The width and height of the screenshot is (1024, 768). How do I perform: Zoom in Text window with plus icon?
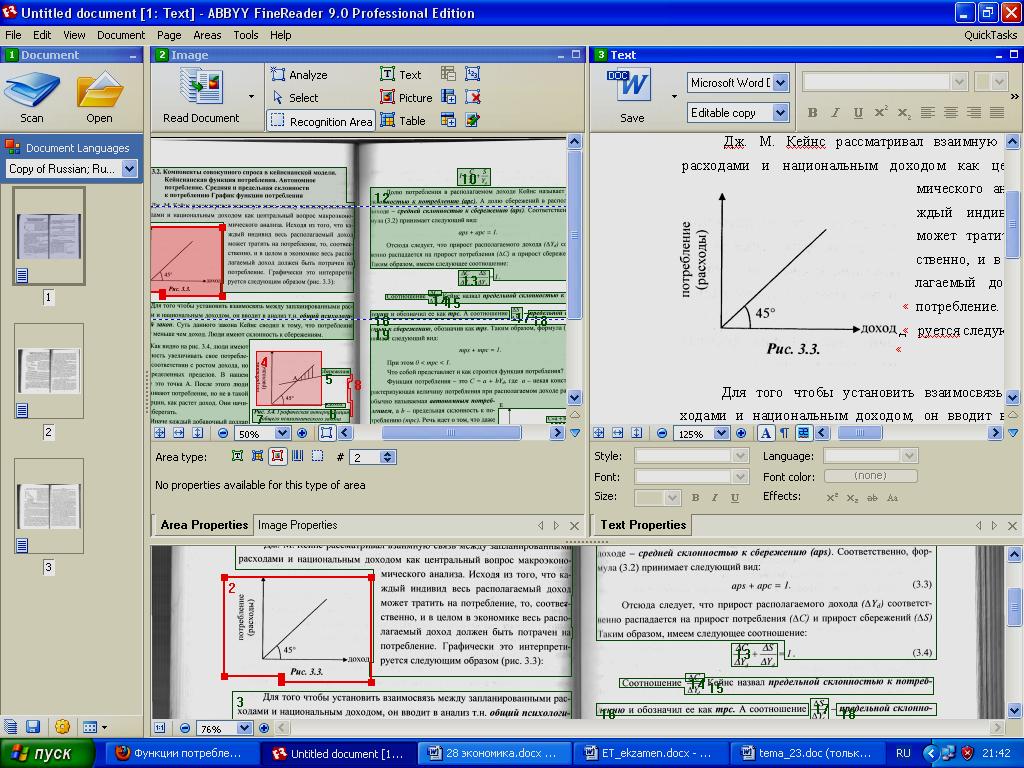(x=741, y=433)
